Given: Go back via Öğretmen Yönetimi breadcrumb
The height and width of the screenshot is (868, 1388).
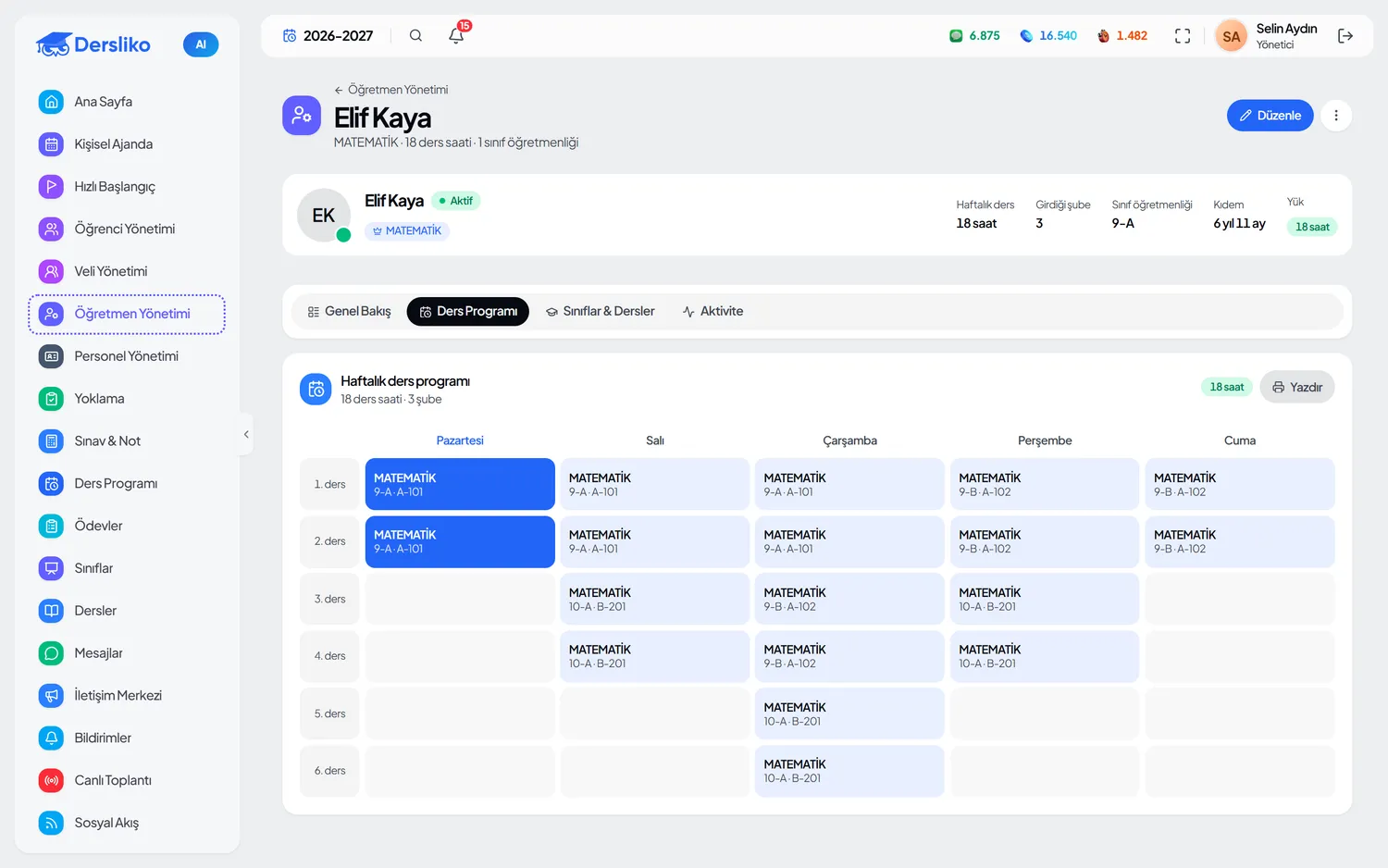Looking at the screenshot, I should (390, 90).
